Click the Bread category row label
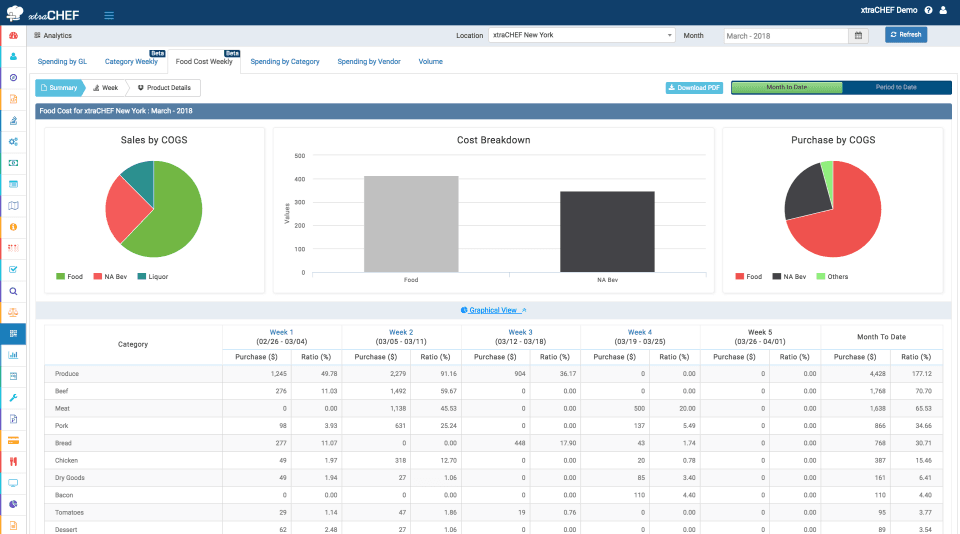This screenshot has height=534, width=960. click(x=63, y=443)
